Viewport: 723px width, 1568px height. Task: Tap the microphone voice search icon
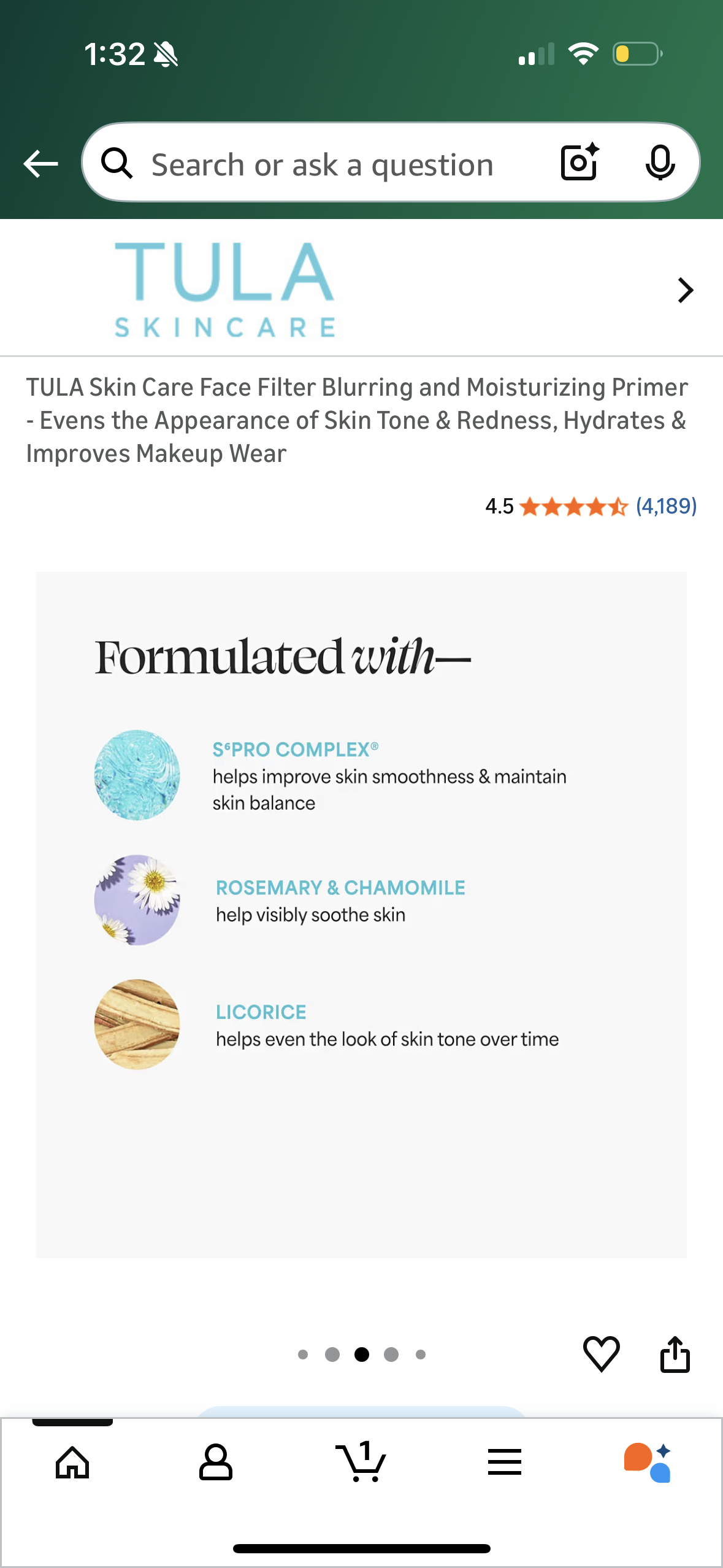coord(660,163)
